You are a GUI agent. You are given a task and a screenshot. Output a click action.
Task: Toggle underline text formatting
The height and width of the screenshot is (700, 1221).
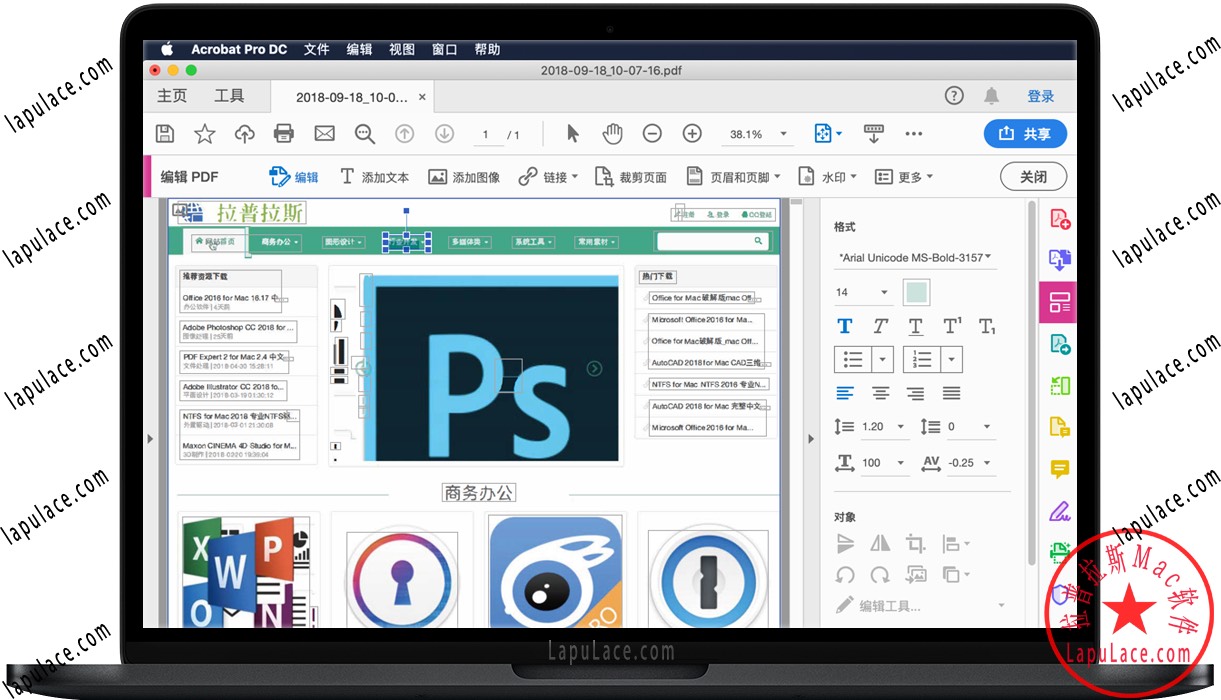click(915, 325)
